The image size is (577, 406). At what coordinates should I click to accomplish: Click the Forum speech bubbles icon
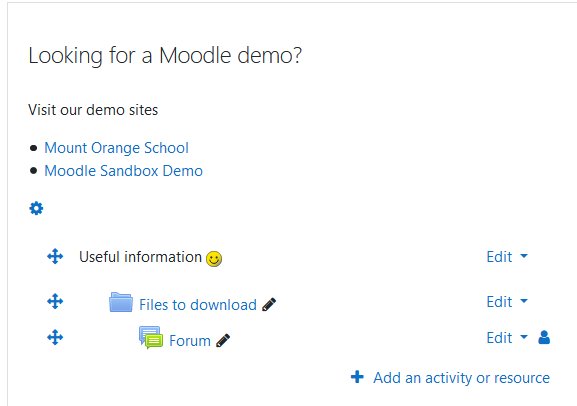point(151,338)
